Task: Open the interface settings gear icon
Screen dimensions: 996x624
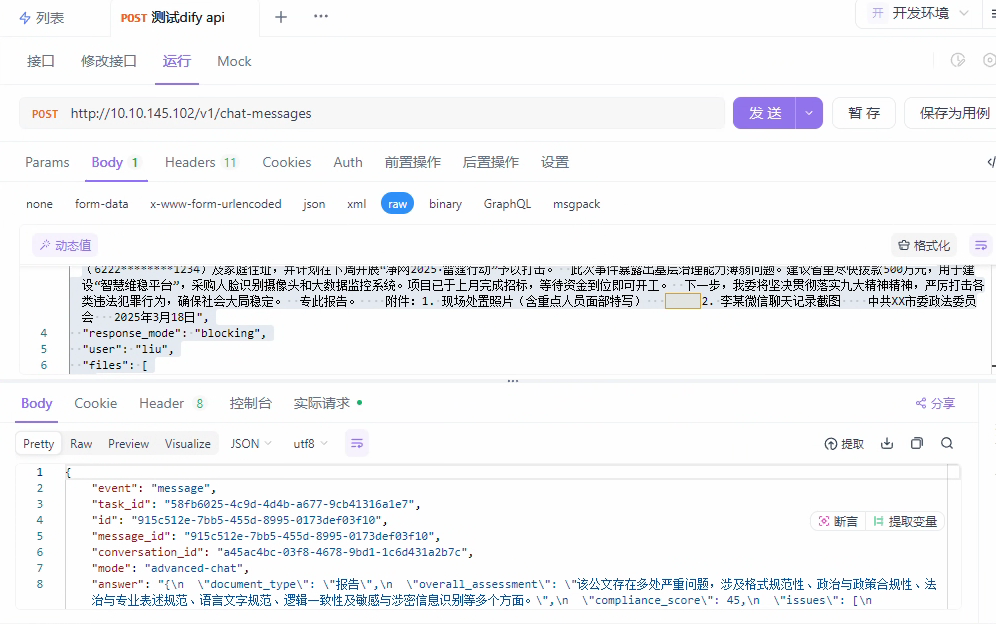Action: (990, 61)
